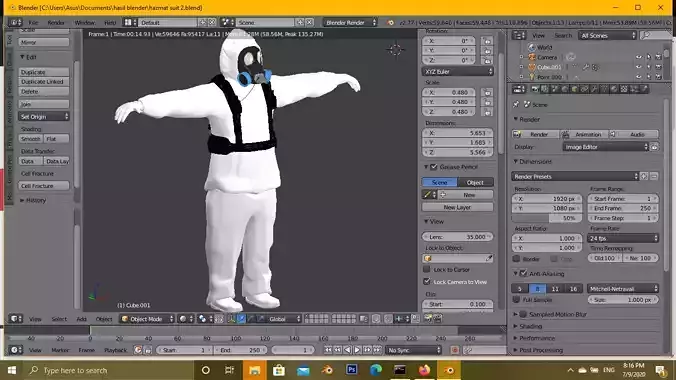
Task: Click the Animation render button
Action: [583, 134]
